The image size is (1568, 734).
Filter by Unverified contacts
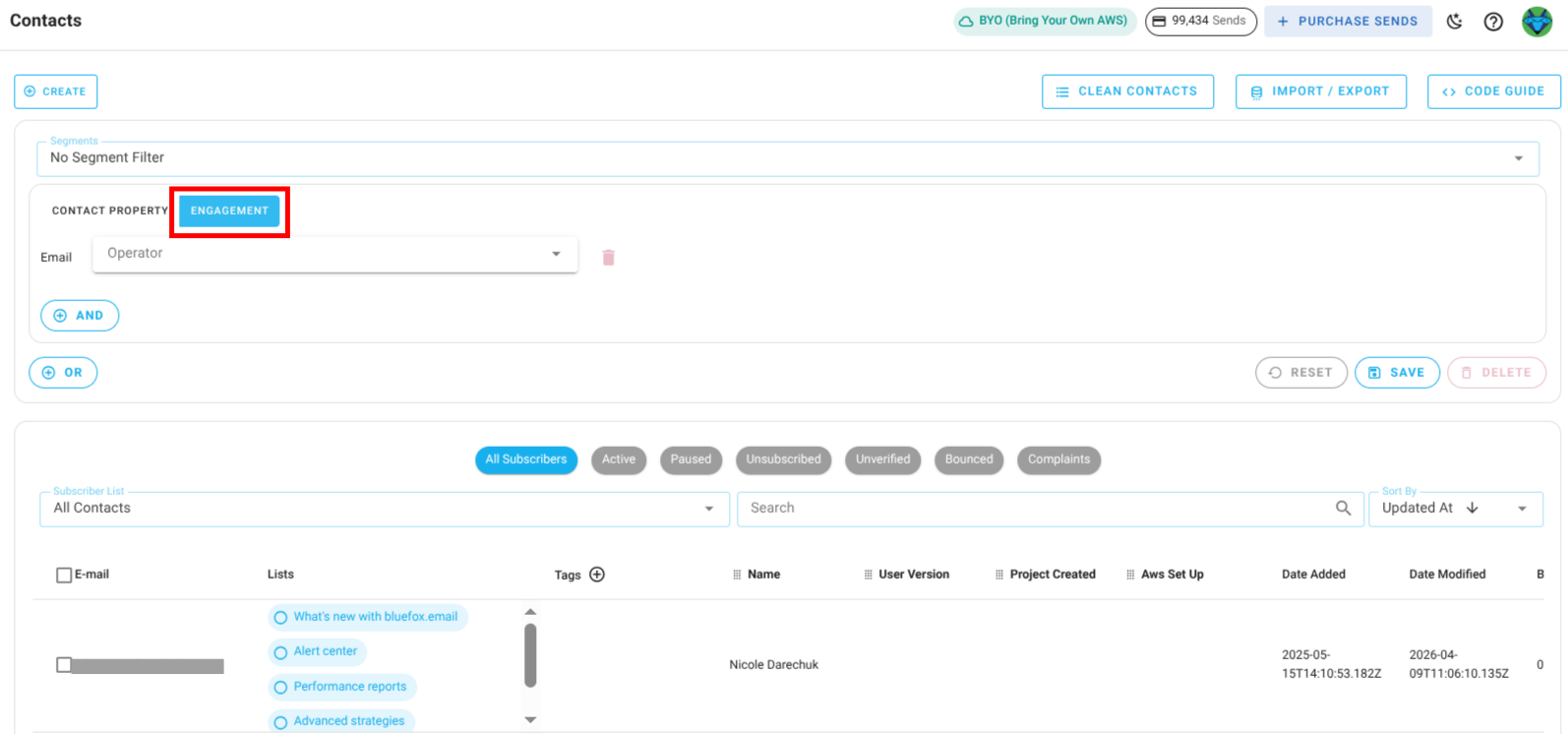883,459
